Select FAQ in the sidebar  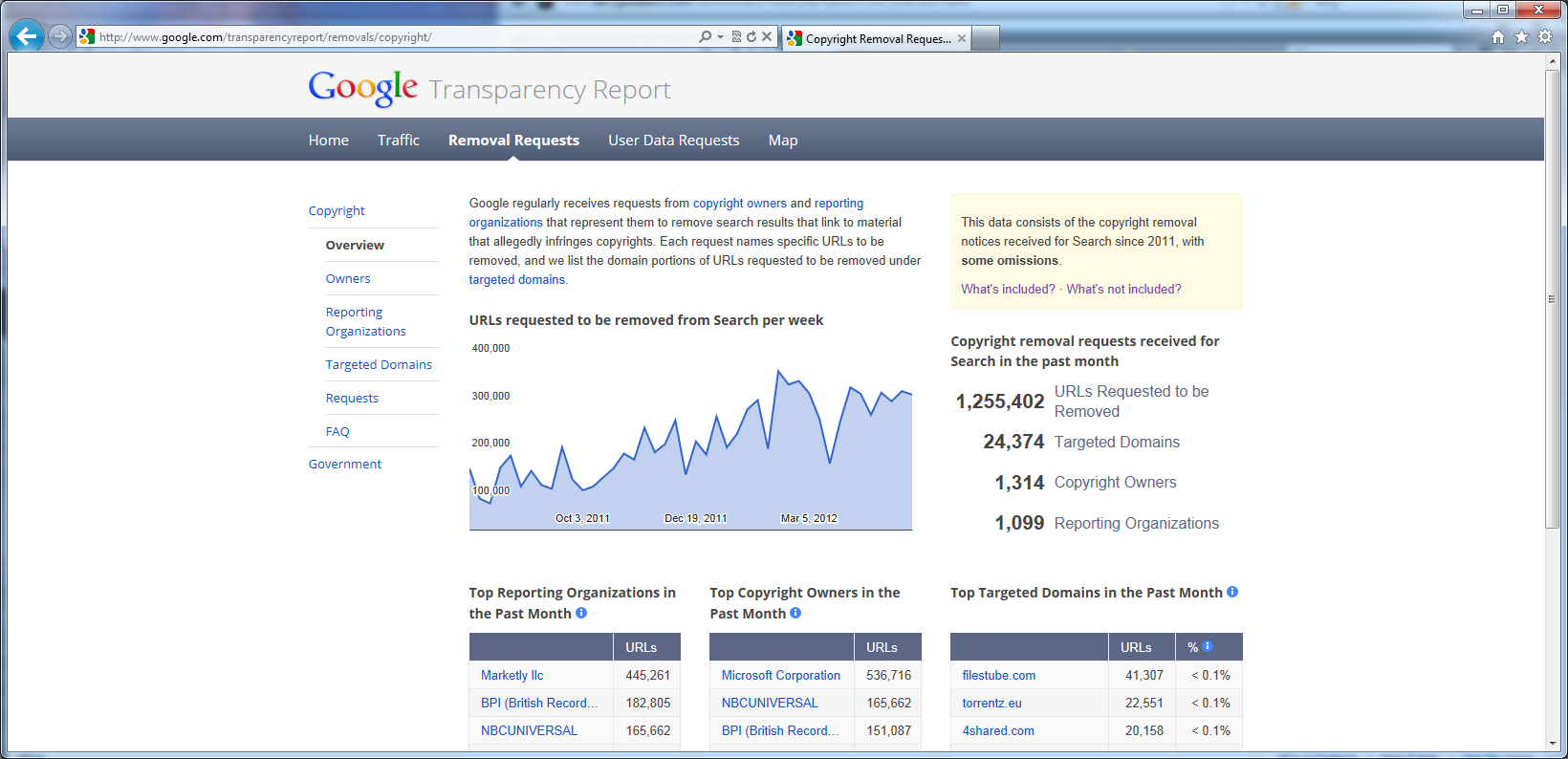tap(338, 431)
